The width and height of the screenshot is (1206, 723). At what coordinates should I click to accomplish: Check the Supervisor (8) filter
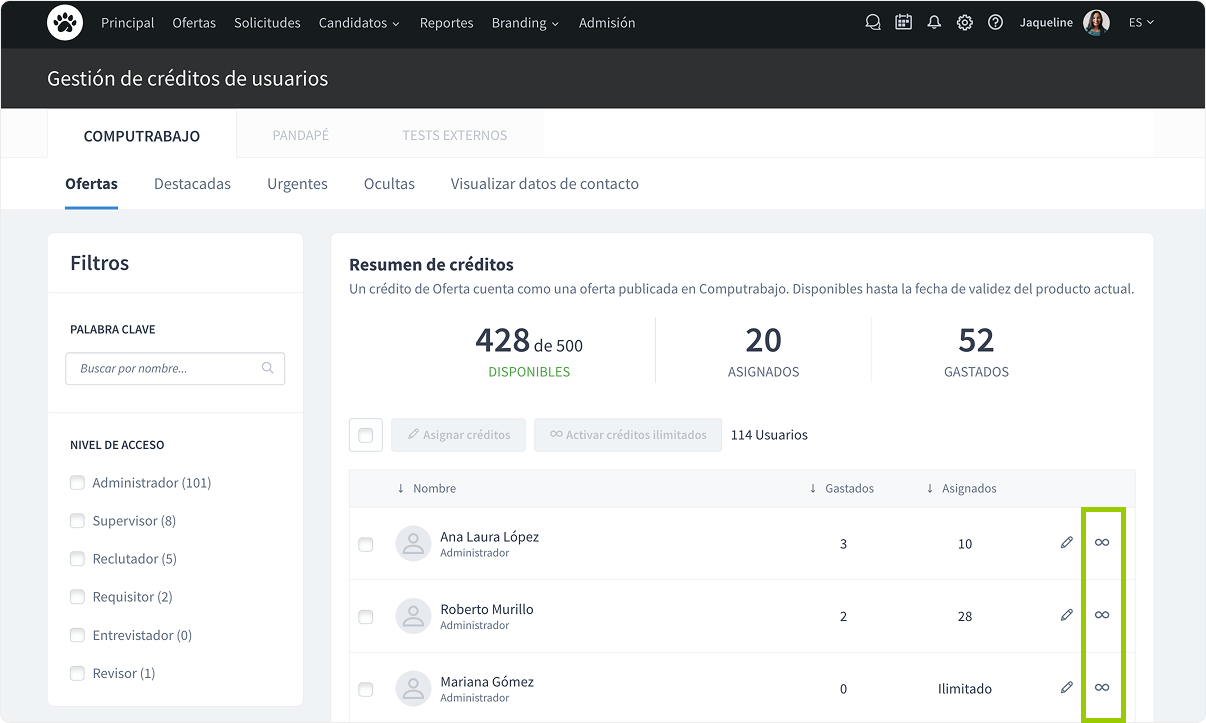77,521
